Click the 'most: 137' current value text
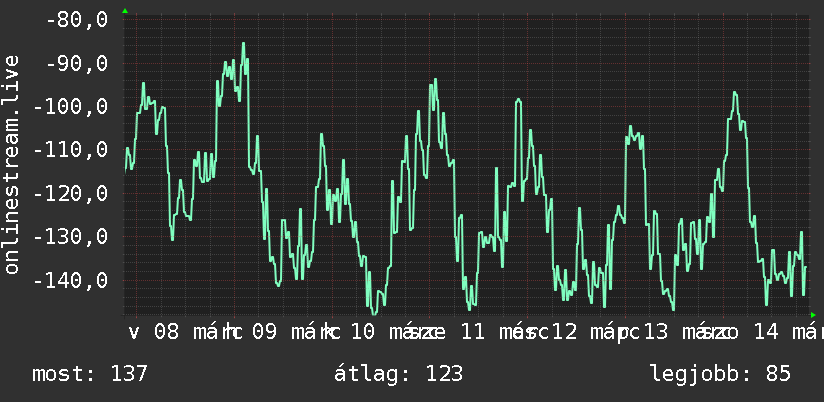The width and height of the screenshot is (824, 402). point(90,374)
